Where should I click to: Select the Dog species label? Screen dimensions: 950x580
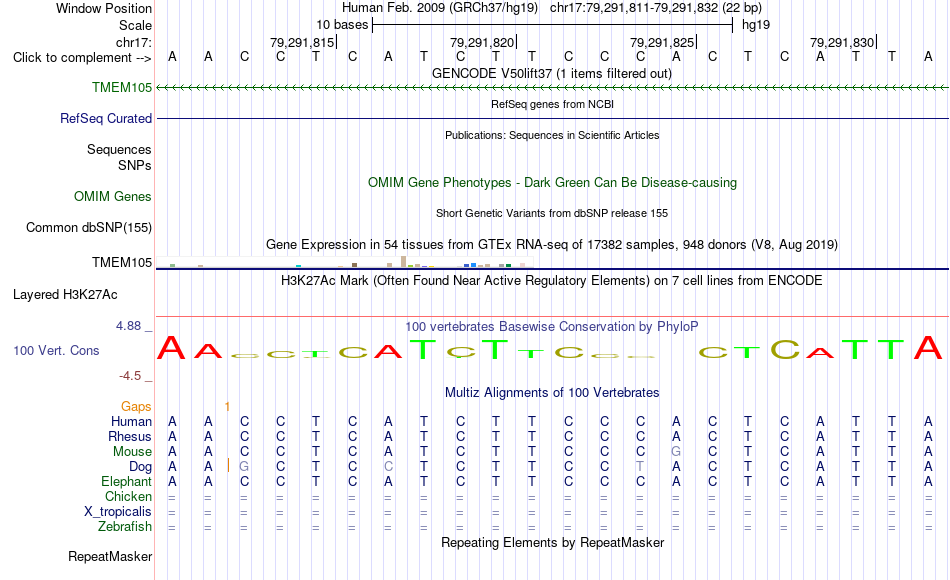click(140, 467)
